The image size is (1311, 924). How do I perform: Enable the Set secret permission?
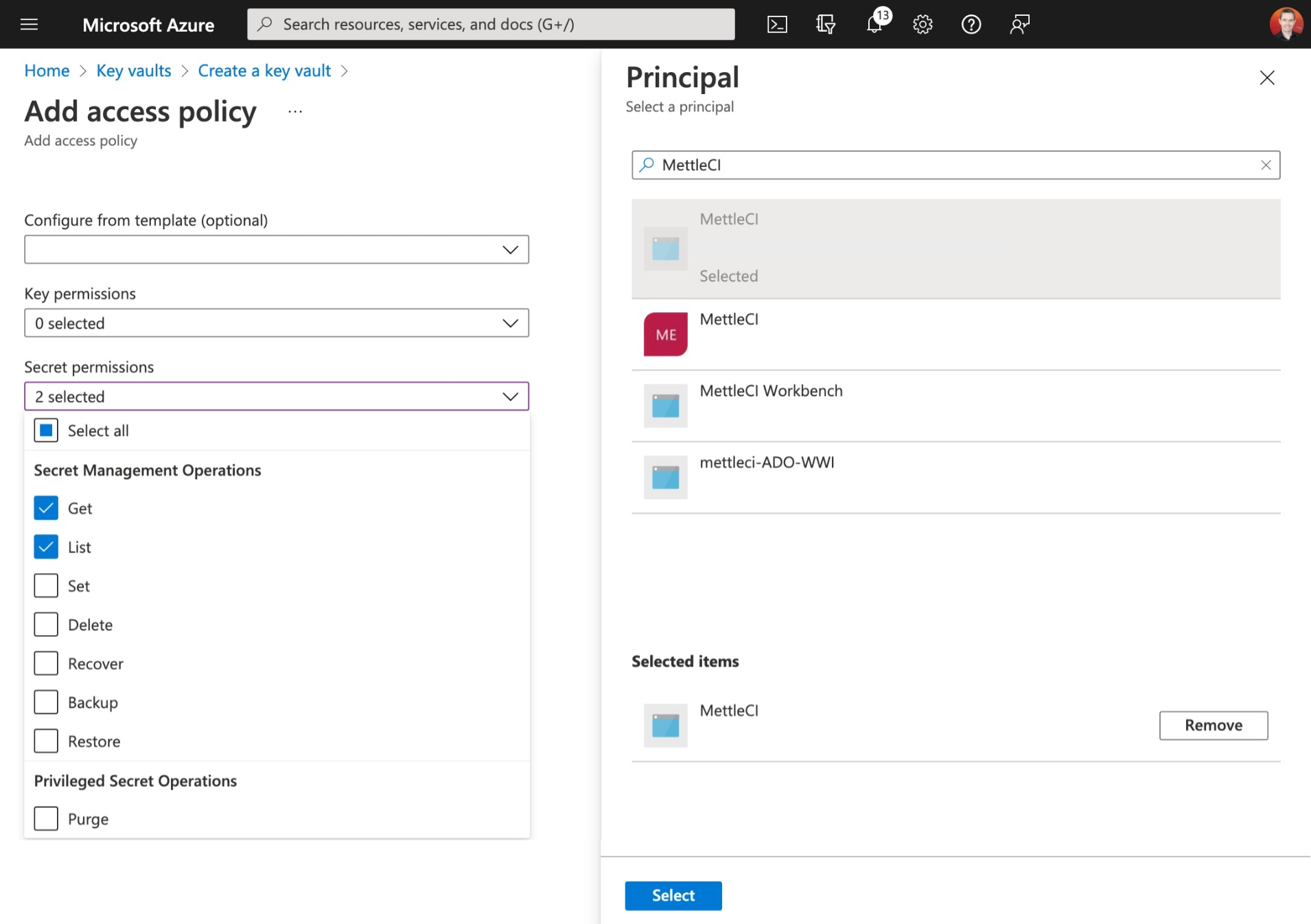tap(46, 586)
